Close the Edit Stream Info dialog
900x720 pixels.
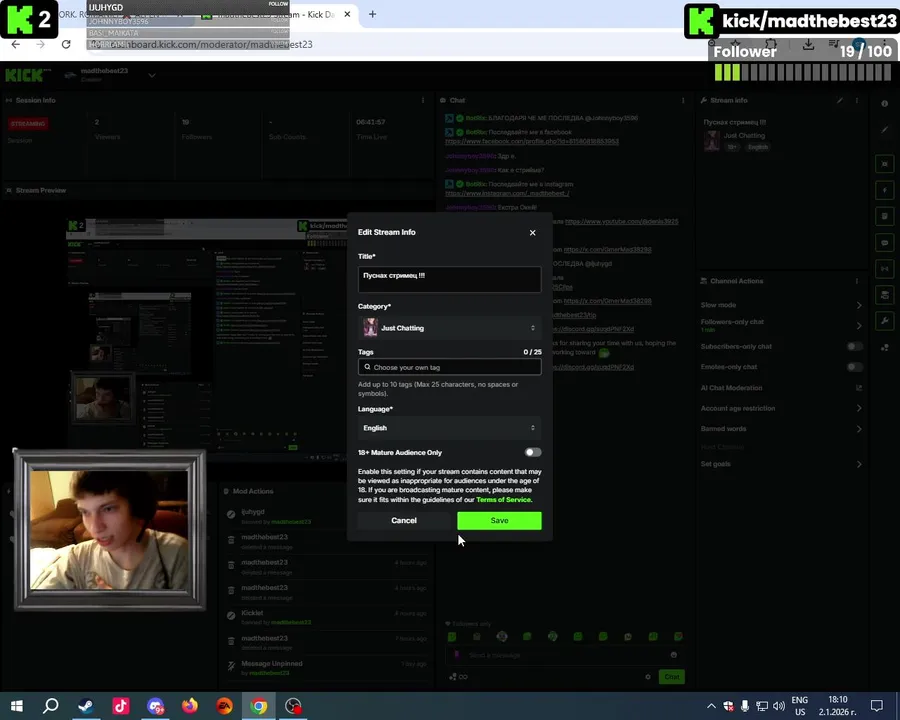tap(532, 233)
